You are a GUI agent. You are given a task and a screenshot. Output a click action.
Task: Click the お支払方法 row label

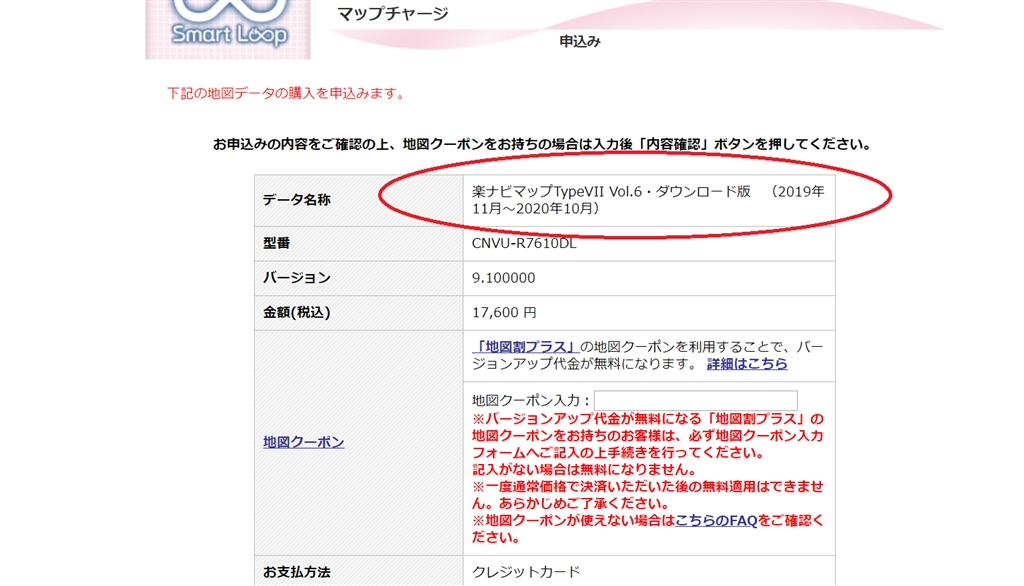pyautogui.click(x=296, y=572)
